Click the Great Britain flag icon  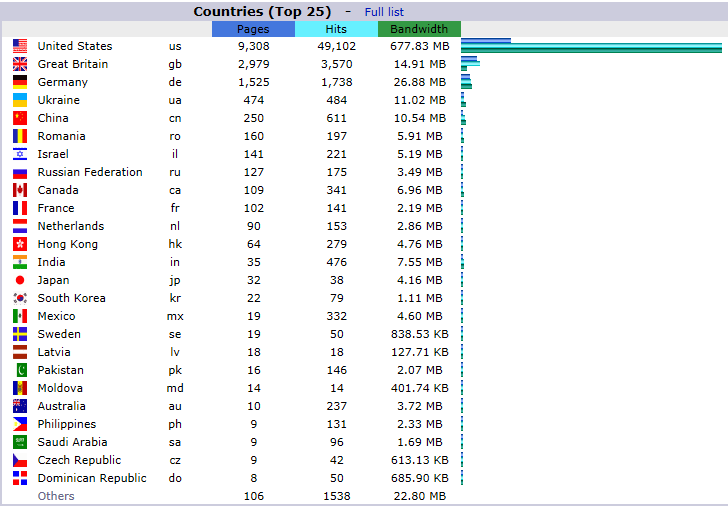click(x=20, y=64)
